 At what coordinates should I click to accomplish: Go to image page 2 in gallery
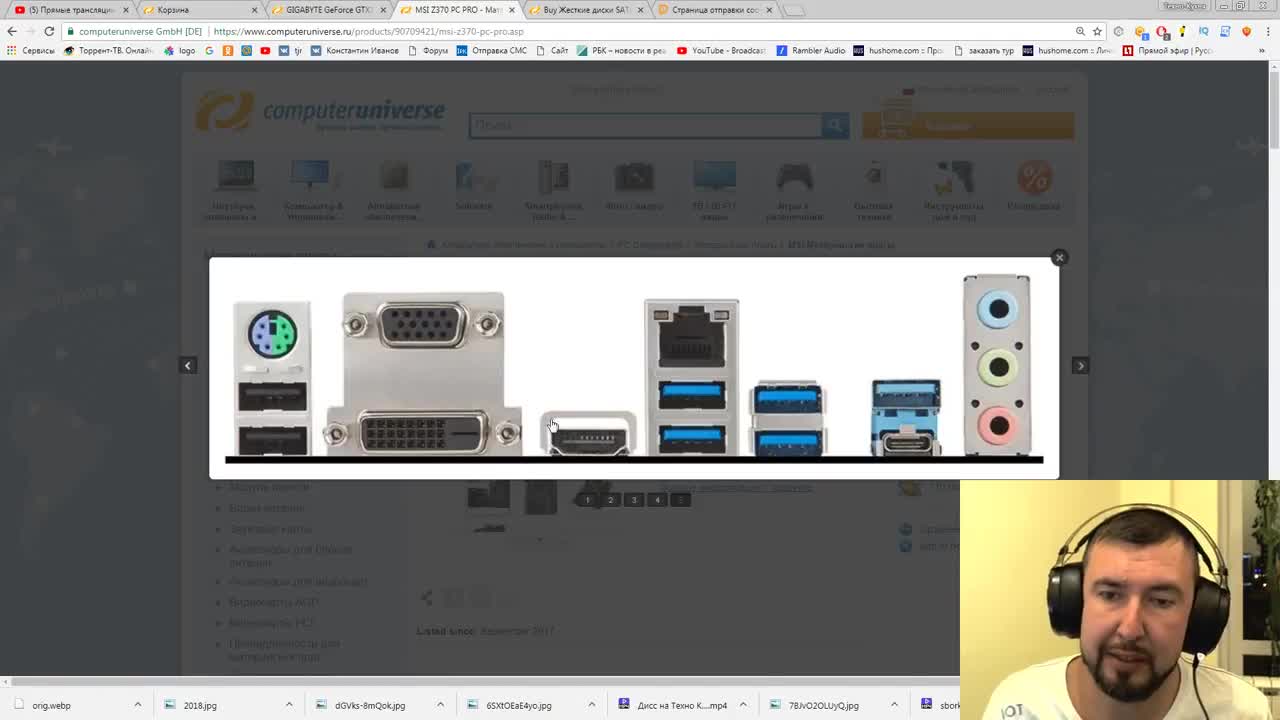pyautogui.click(x=610, y=499)
